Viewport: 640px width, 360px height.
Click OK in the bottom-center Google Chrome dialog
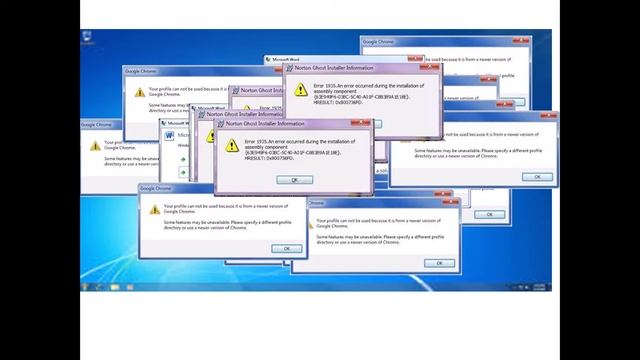point(439,263)
